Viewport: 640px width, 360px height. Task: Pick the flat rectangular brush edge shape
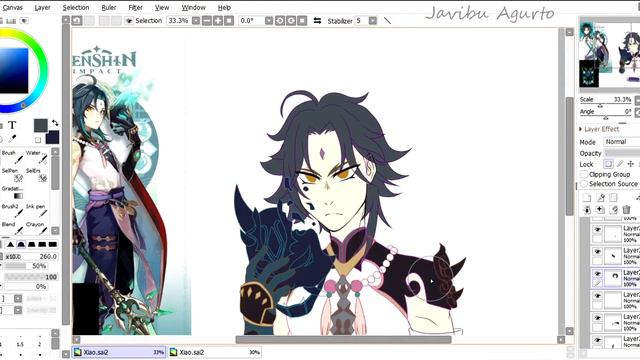click(53, 244)
